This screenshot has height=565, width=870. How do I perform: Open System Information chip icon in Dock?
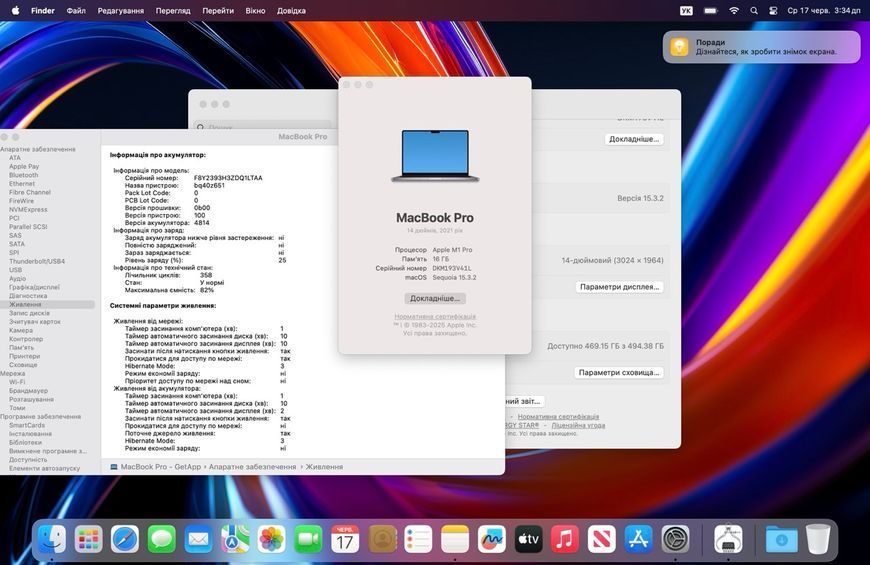click(728, 538)
